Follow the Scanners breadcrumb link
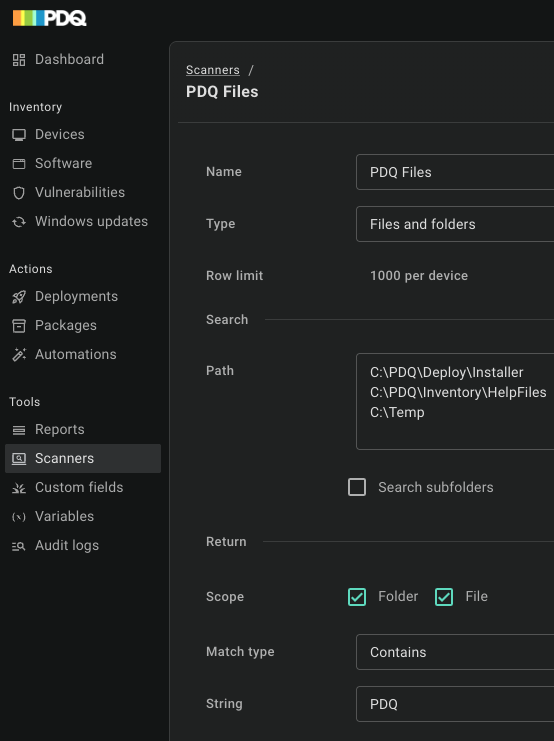The image size is (554, 741). coord(213,70)
